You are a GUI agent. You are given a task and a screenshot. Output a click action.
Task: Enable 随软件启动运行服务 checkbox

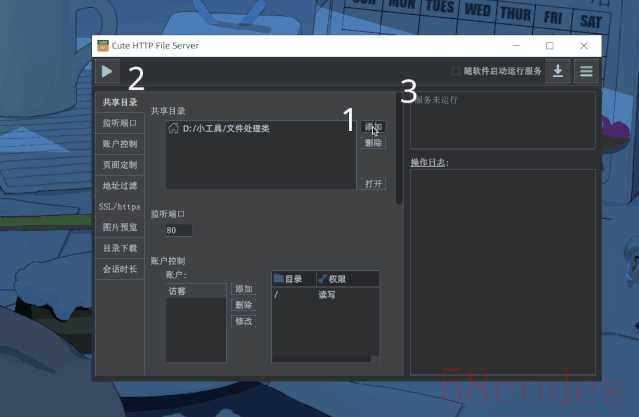pos(456,71)
